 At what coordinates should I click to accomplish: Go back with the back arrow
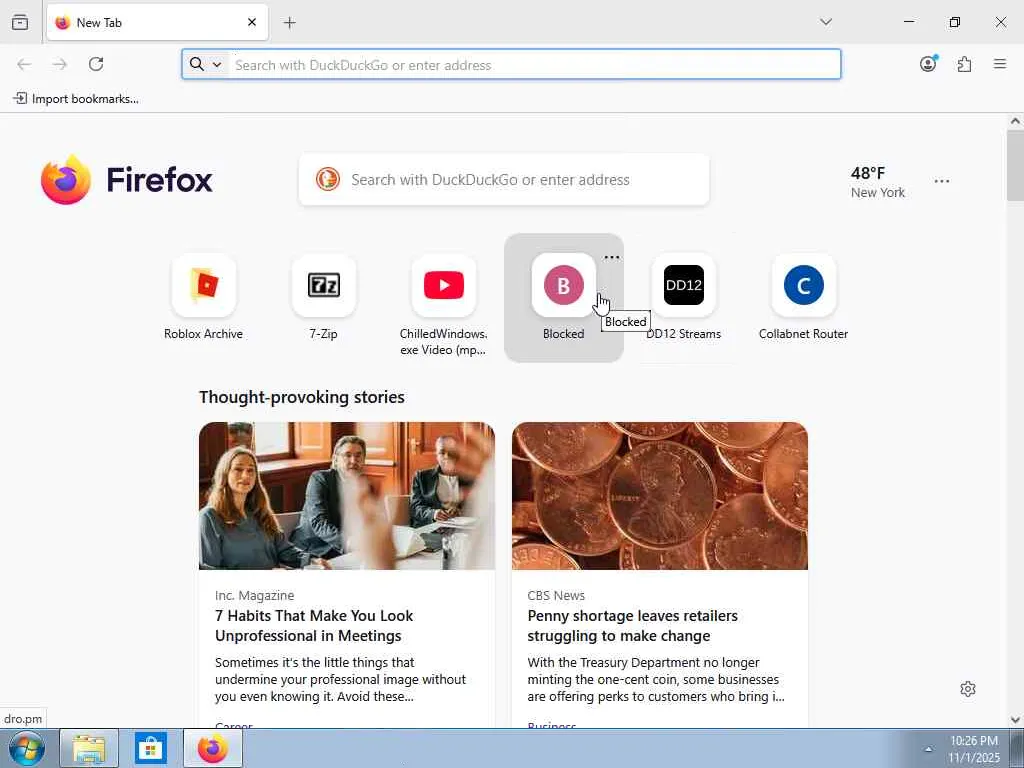tap(24, 64)
